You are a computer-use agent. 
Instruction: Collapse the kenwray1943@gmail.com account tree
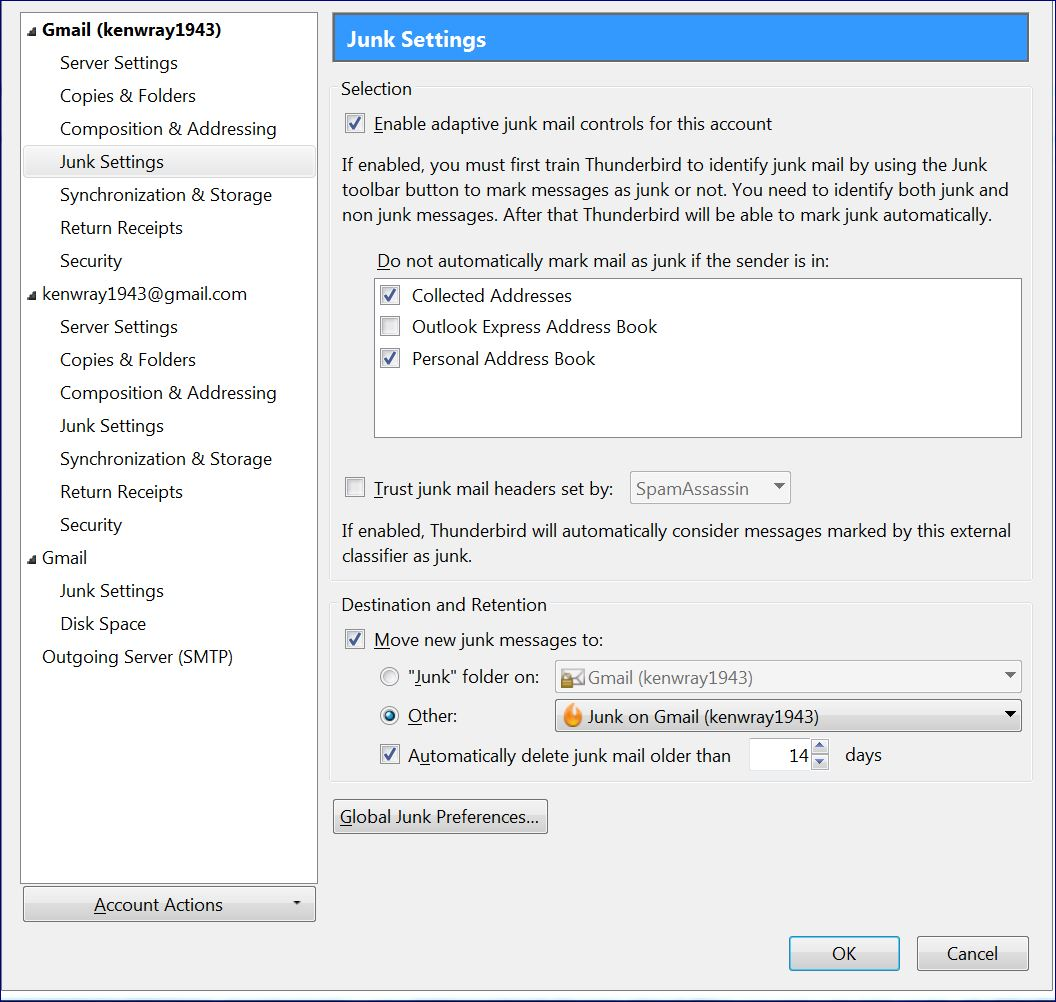[x=32, y=296]
